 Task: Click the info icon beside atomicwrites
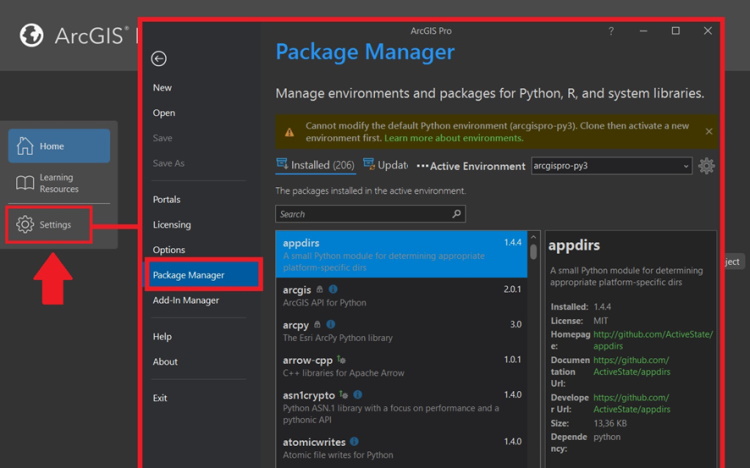[354, 441]
